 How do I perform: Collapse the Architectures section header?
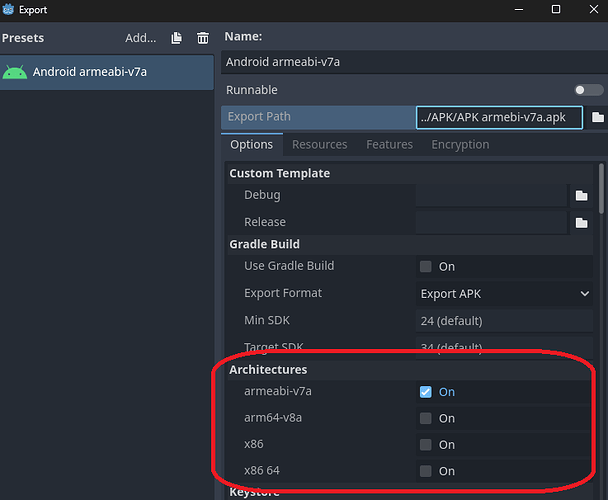(410, 370)
